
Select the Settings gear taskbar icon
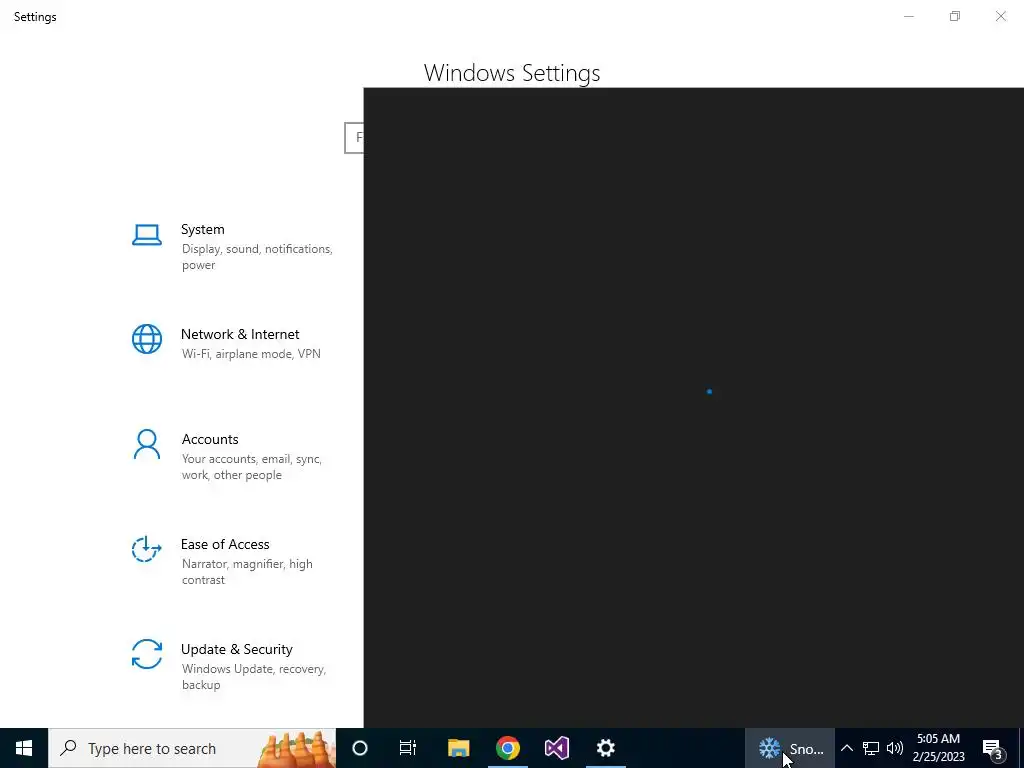(606, 748)
